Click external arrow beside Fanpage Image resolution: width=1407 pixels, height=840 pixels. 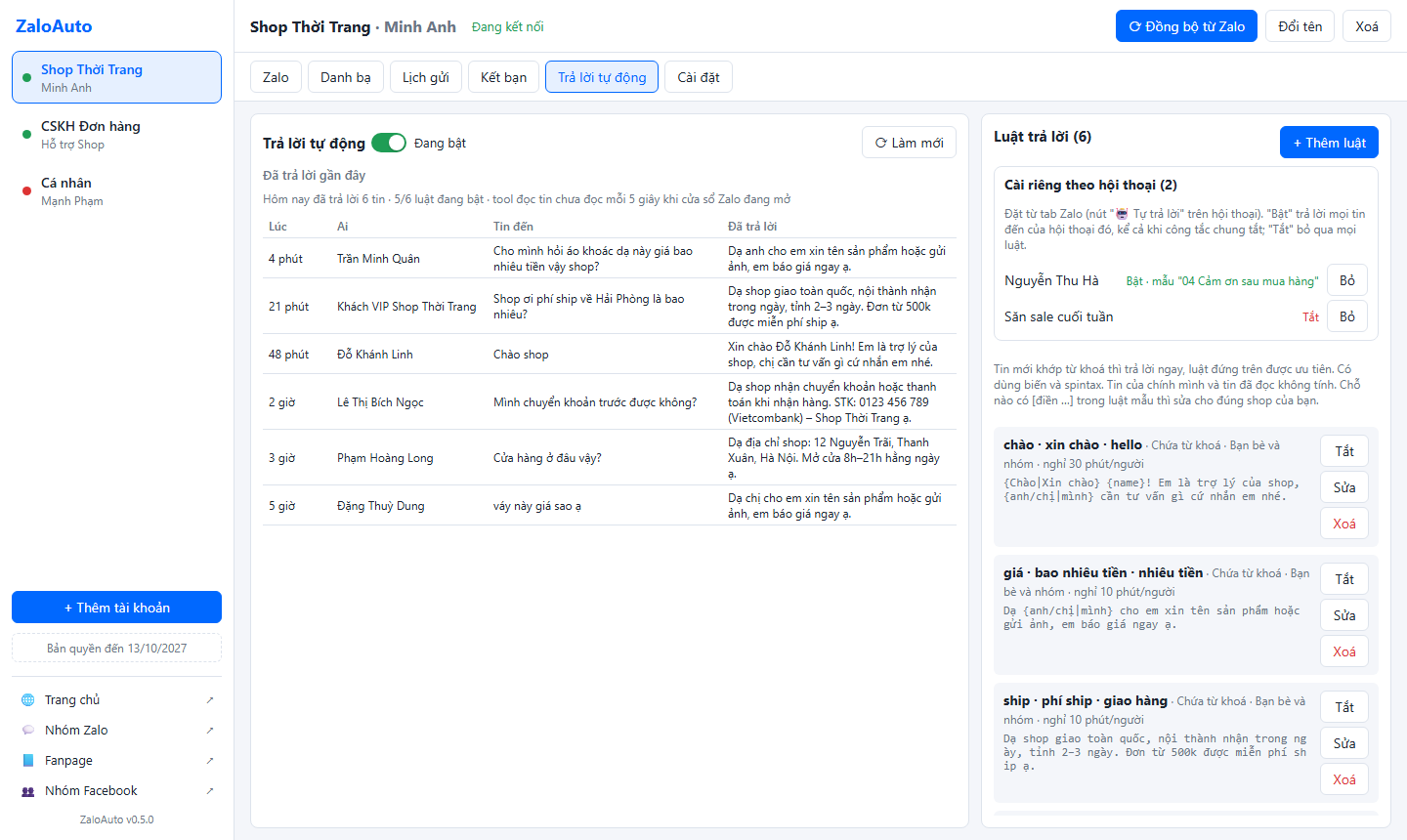(x=209, y=761)
